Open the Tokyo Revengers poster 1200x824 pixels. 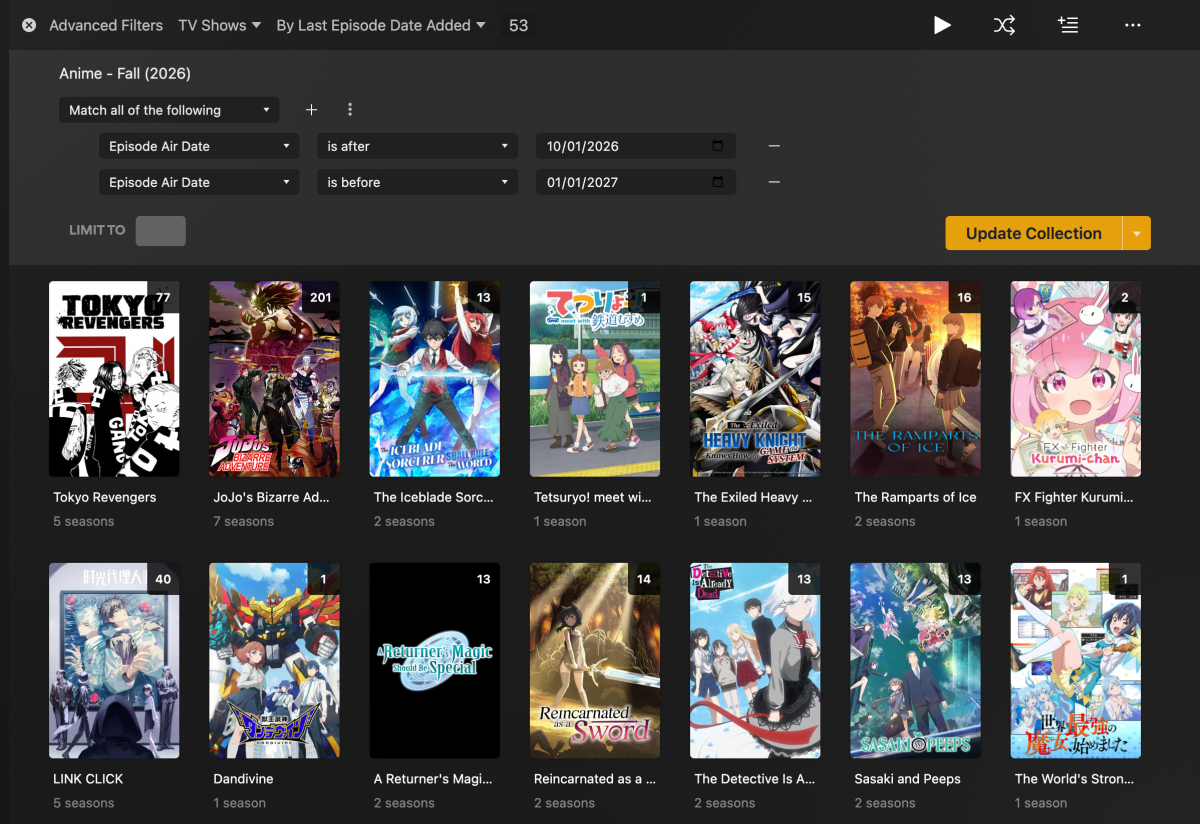[114, 379]
